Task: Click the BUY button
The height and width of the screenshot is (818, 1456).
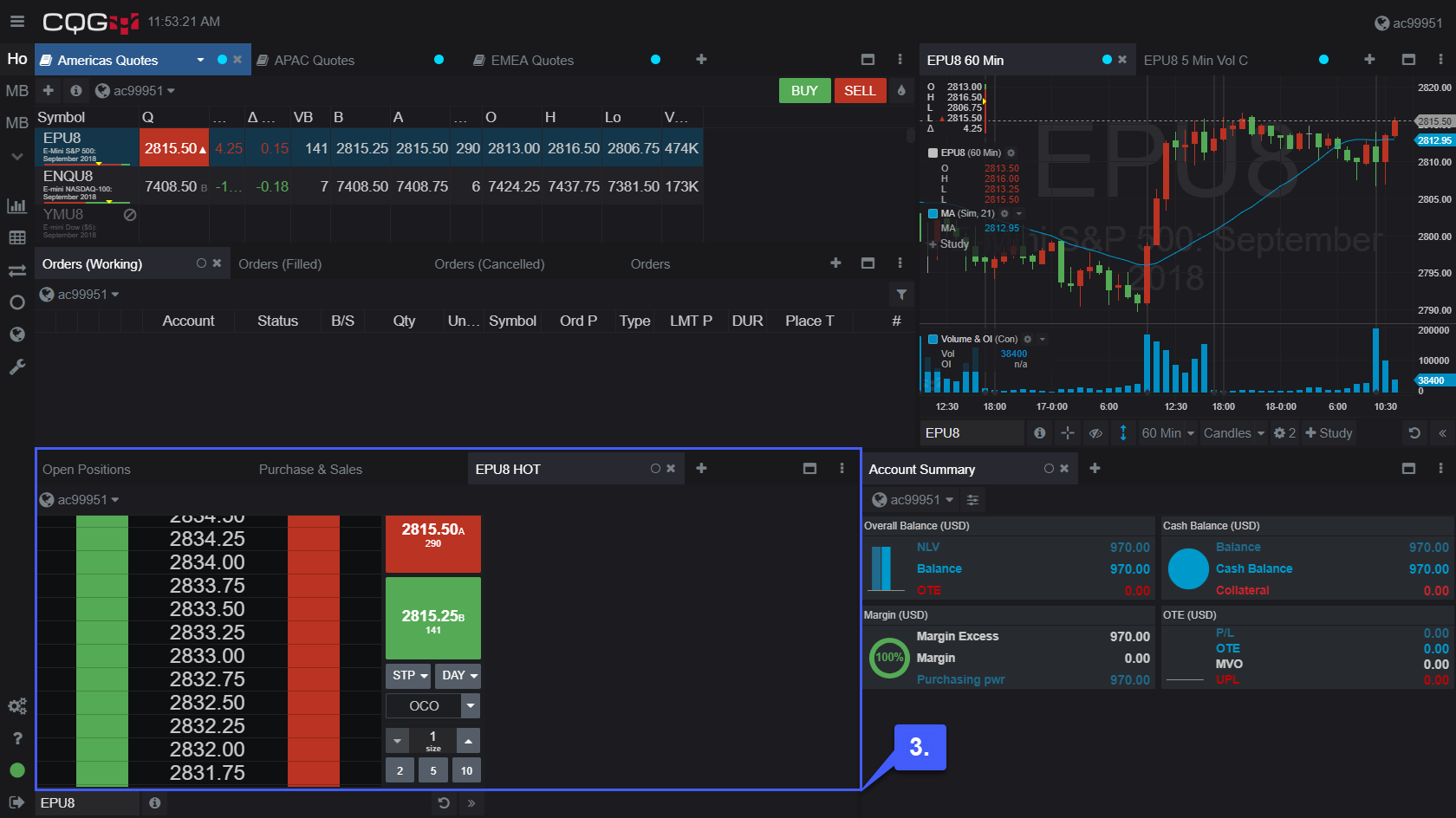Action: point(804,90)
